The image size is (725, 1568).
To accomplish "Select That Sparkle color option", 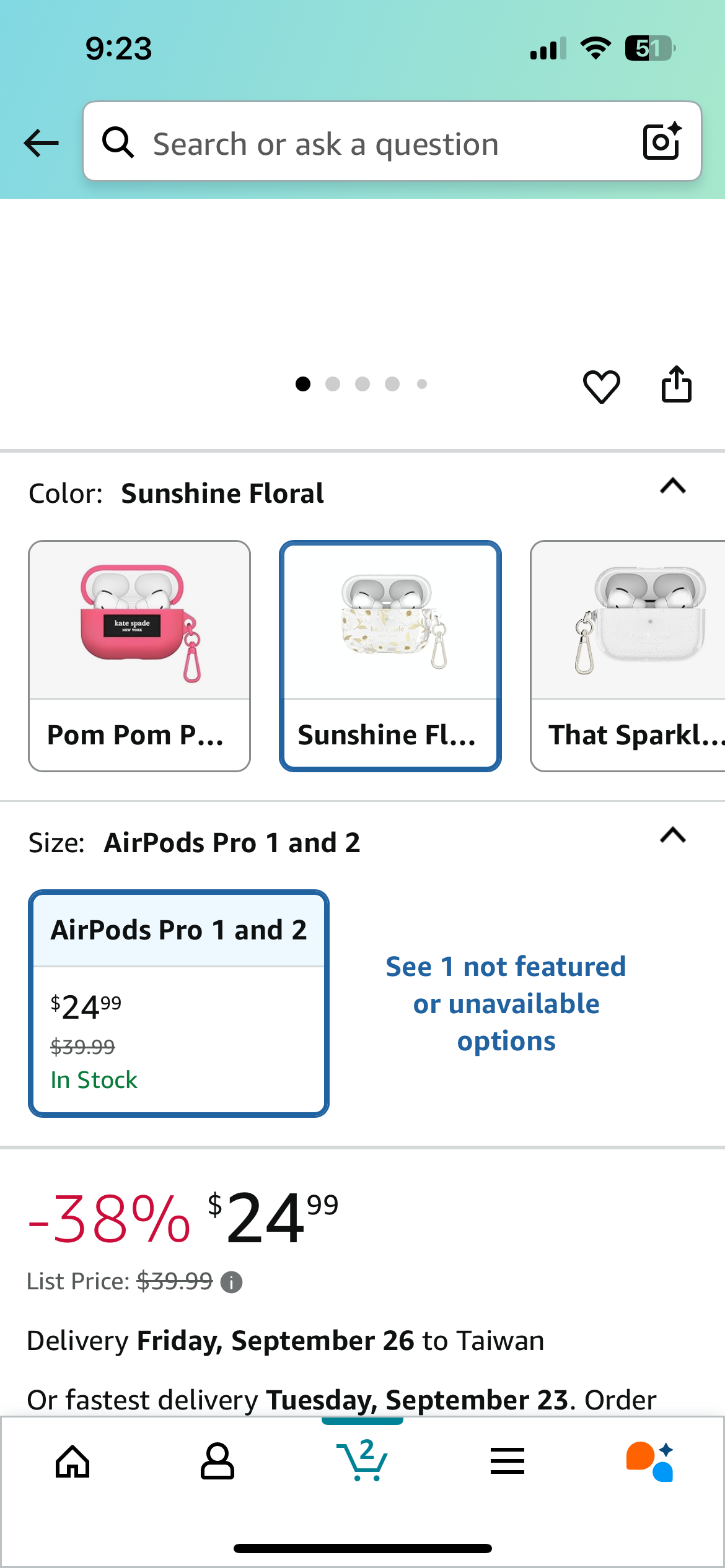I will (x=629, y=656).
